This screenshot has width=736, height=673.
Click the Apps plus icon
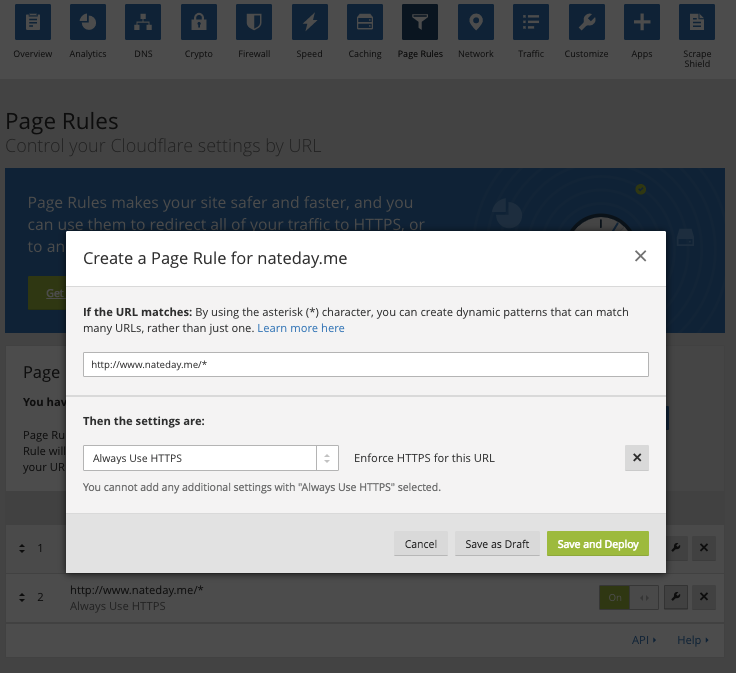pyautogui.click(x=642, y=22)
